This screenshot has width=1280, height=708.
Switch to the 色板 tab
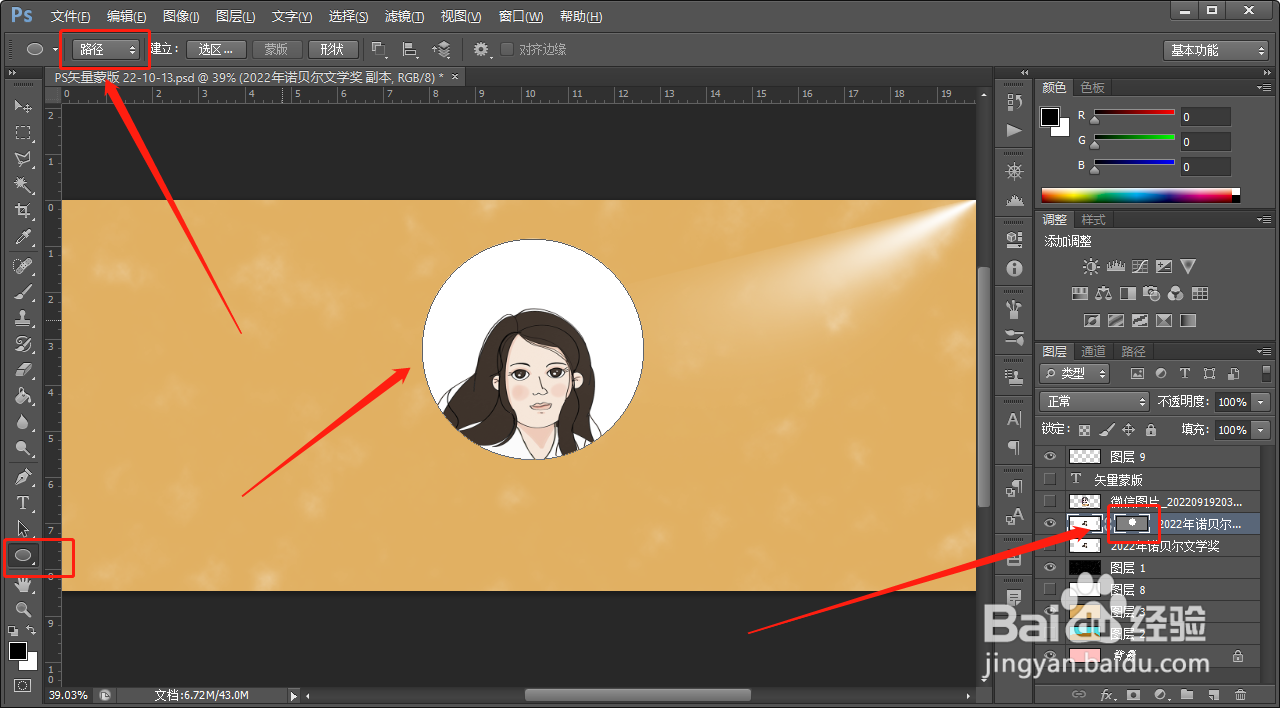point(1093,87)
